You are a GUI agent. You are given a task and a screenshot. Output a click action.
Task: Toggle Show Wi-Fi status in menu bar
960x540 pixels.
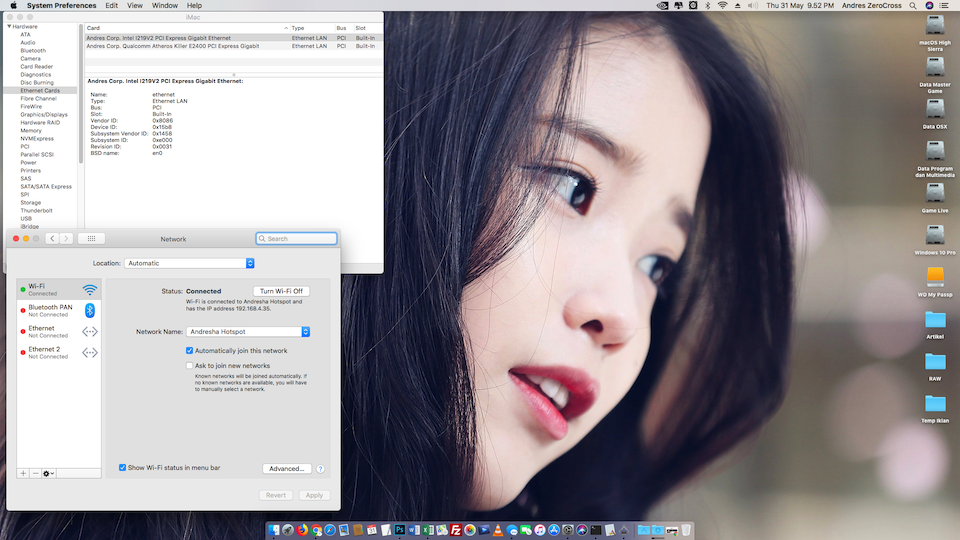click(123, 468)
